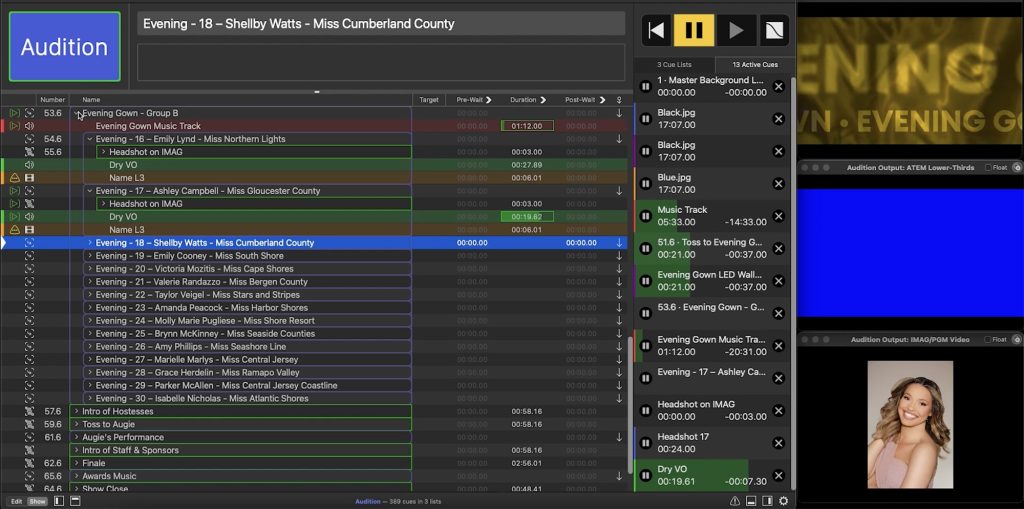This screenshot has height=509, width=1024.
Task: Enable Float checkbox in IMAG/PGM Video window
Action: (x=987, y=340)
